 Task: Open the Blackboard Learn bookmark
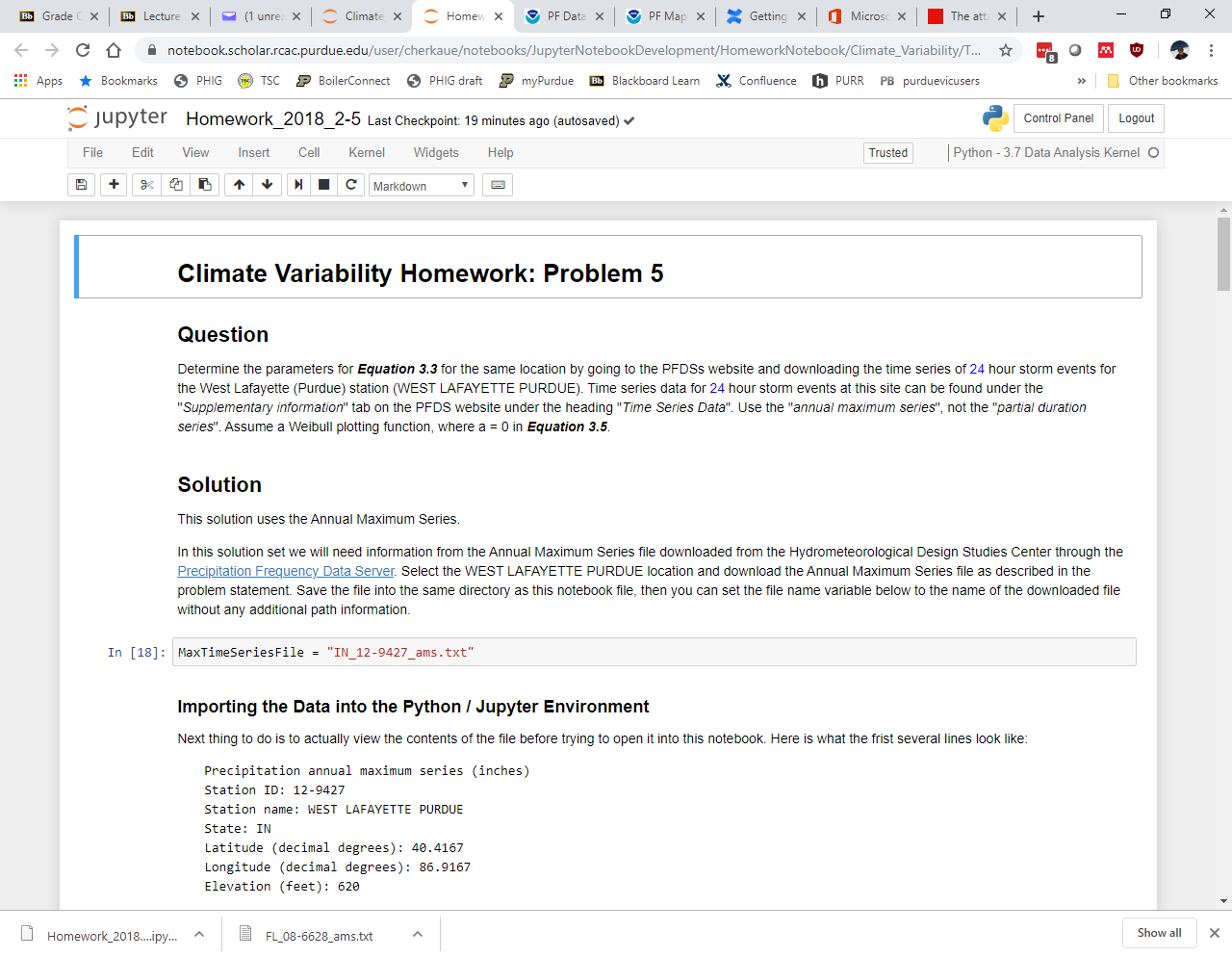644,81
